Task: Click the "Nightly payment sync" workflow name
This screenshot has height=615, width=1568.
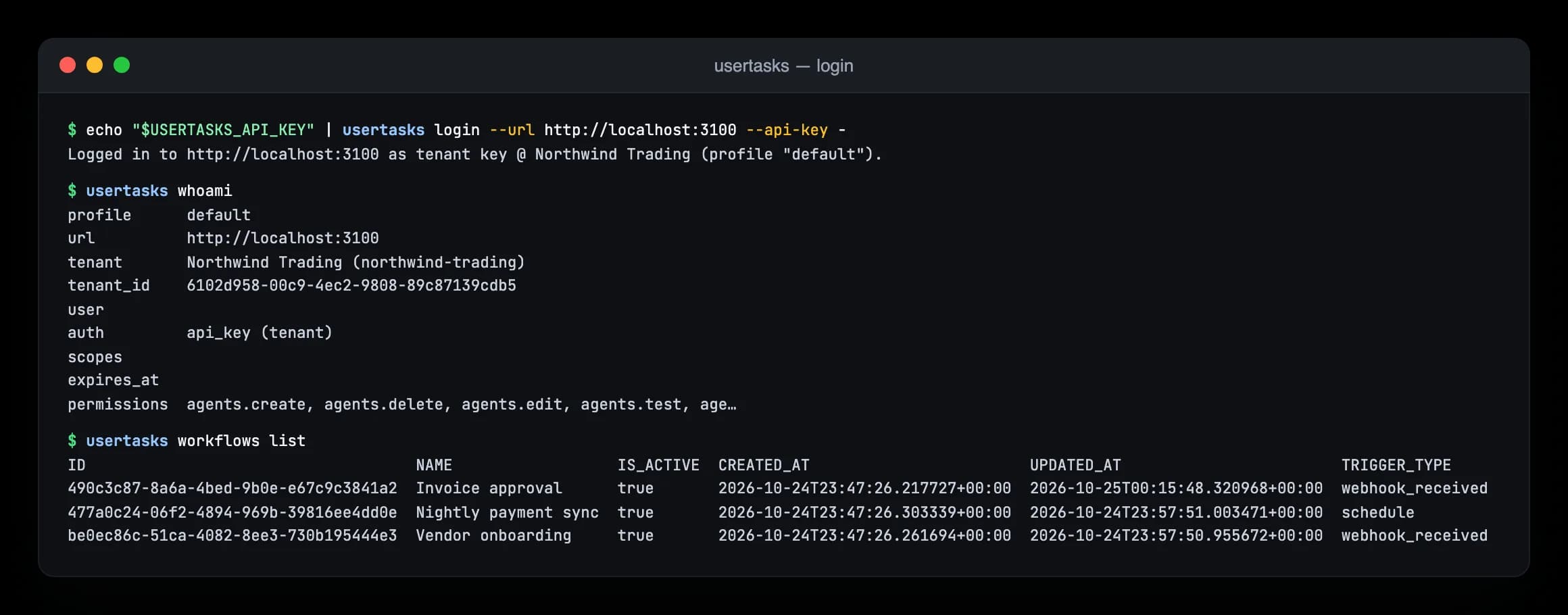Action: 507,512
